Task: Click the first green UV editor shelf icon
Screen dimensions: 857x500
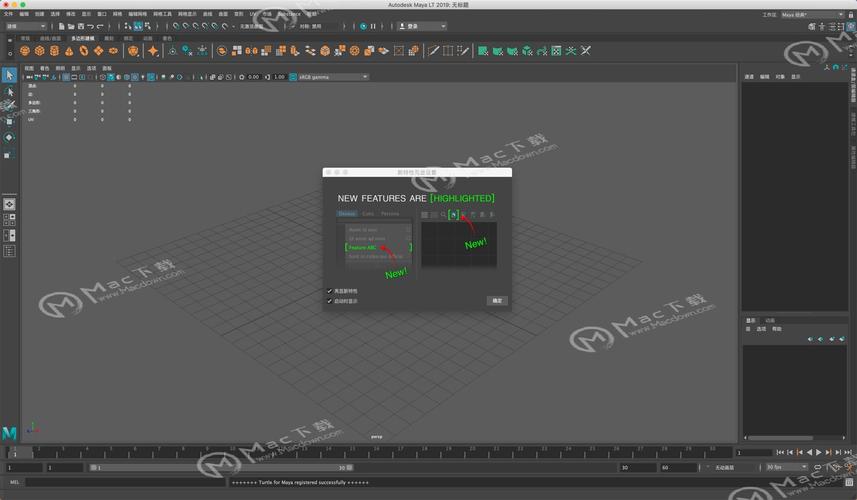Action: [483, 51]
